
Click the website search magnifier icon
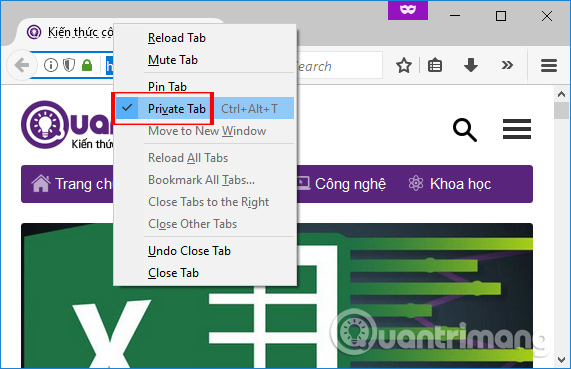[x=465, y=130]
